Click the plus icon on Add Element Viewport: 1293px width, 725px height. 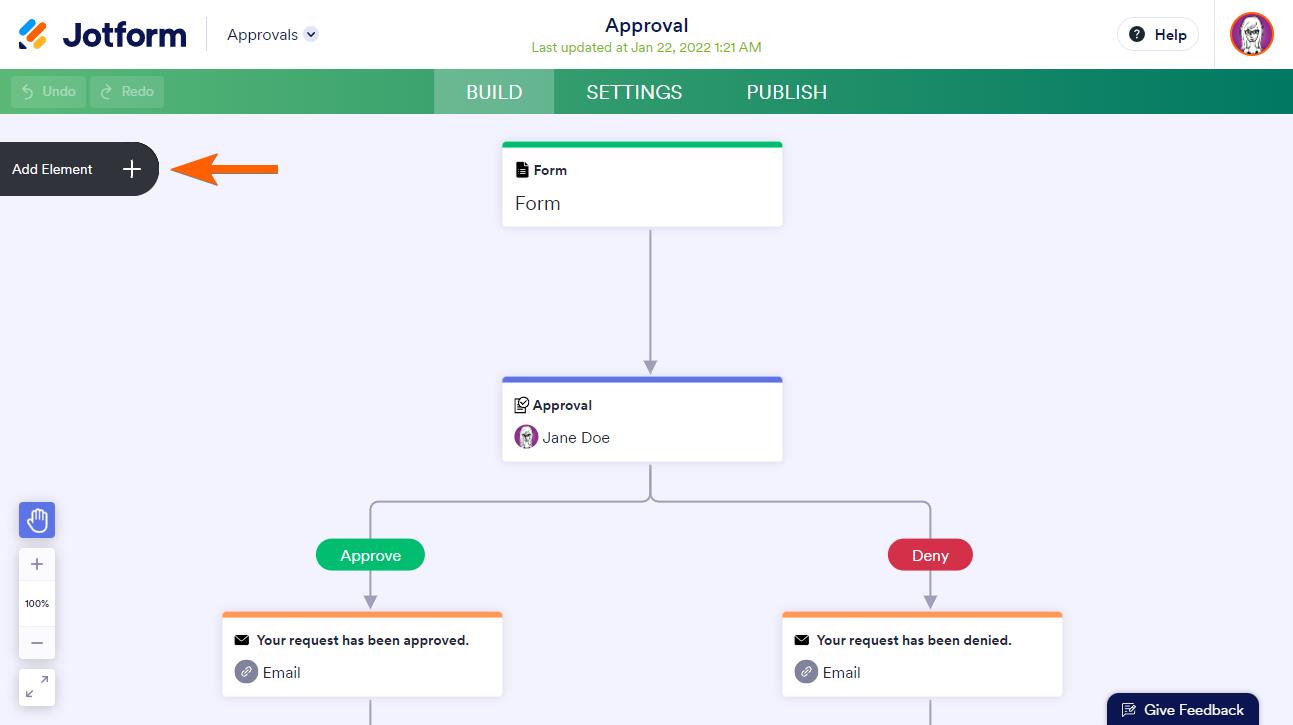click(x=132, y=169)
